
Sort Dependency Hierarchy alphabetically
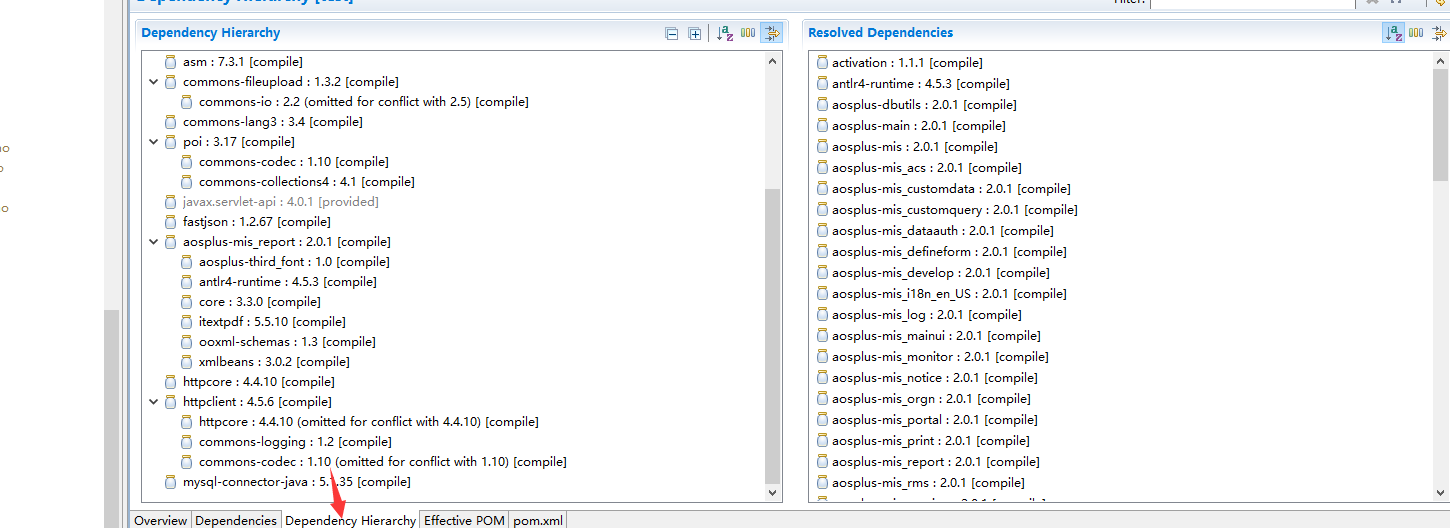725,33
